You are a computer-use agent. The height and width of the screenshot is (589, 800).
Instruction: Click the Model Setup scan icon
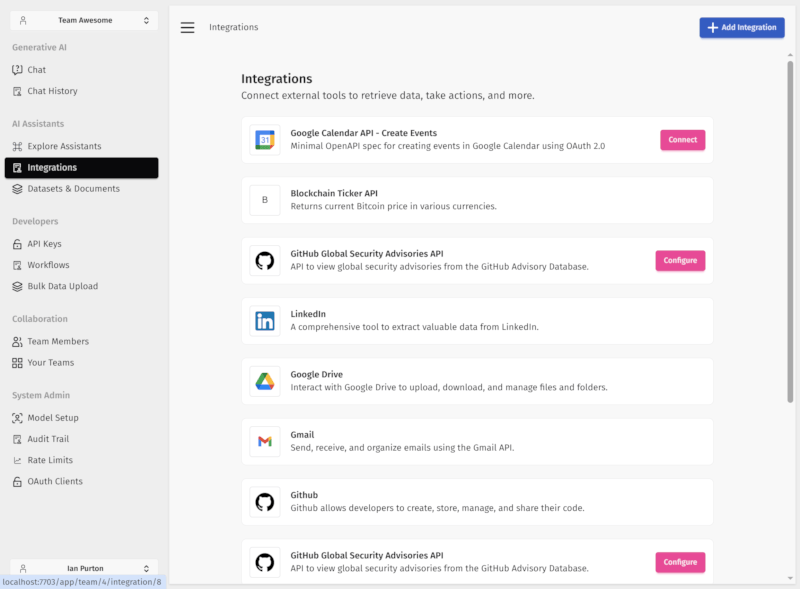click(x=17, y=418)
